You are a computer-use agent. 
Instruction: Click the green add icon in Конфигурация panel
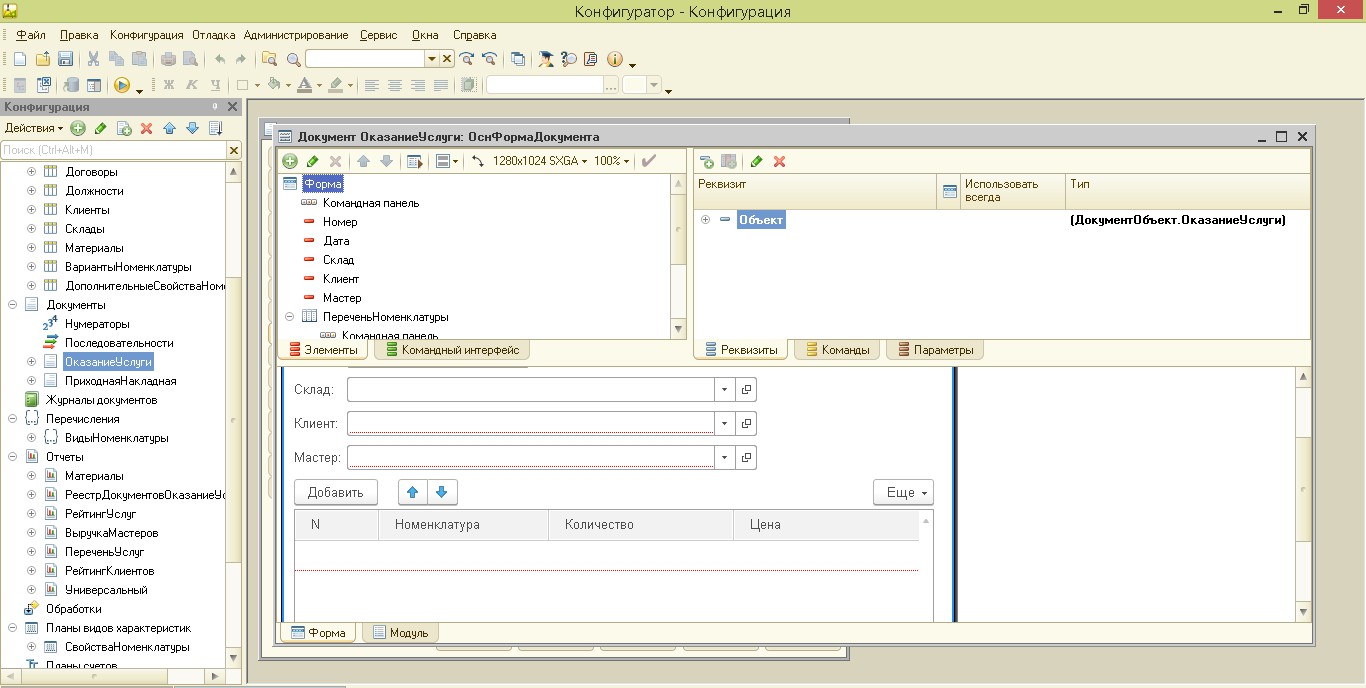coord(78,128)
